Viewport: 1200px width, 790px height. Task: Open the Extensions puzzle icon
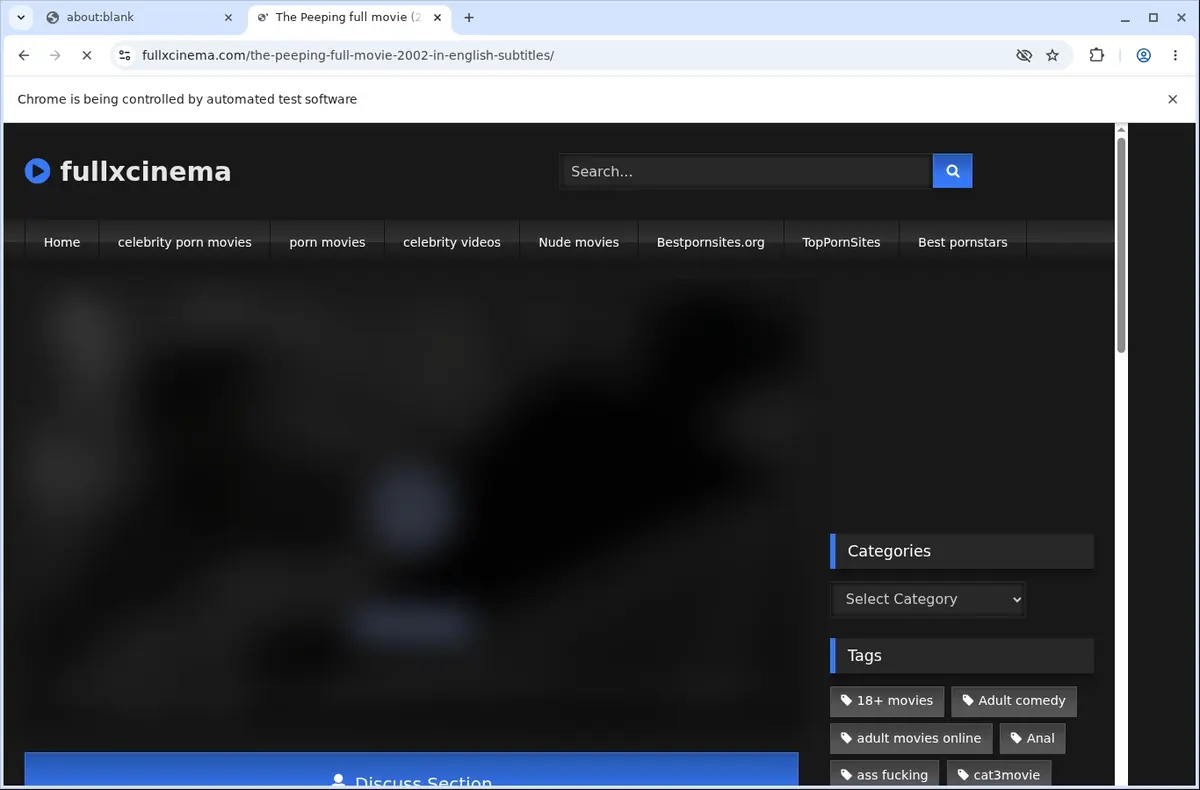[1097, 56]
